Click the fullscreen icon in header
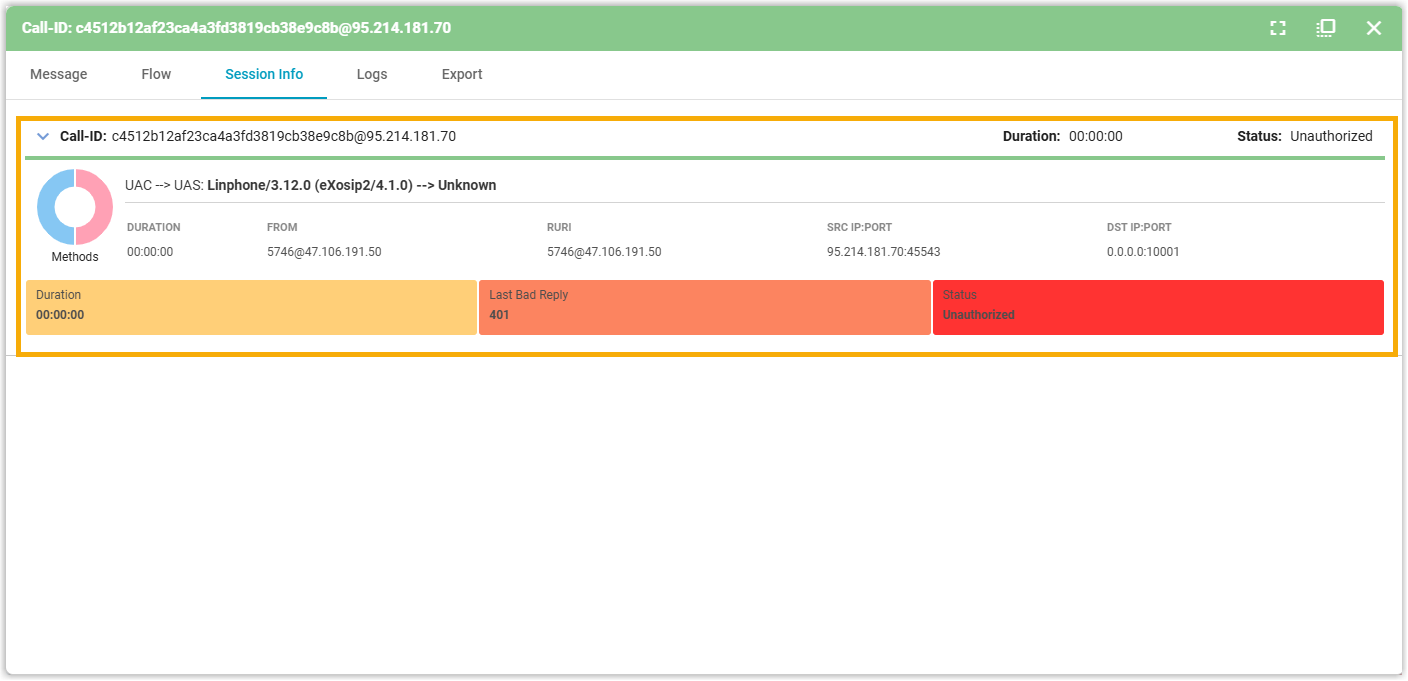1408x681 pixels. 1277,28
